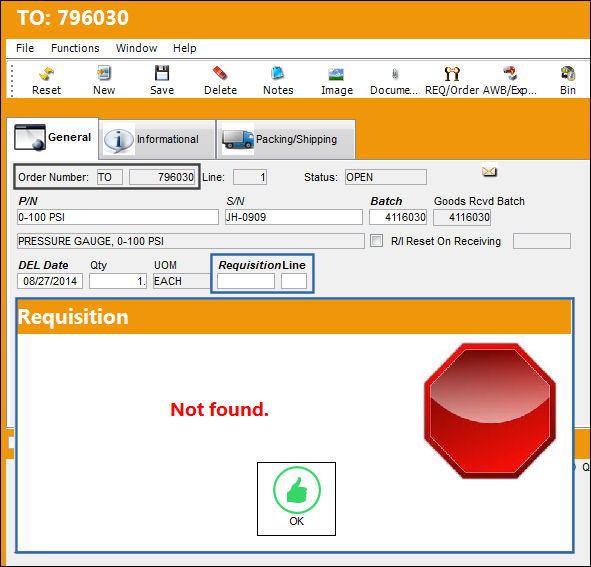Click the Requisition Line field
The height and width of the screenshot is (567, 591).
click(294, 281)
